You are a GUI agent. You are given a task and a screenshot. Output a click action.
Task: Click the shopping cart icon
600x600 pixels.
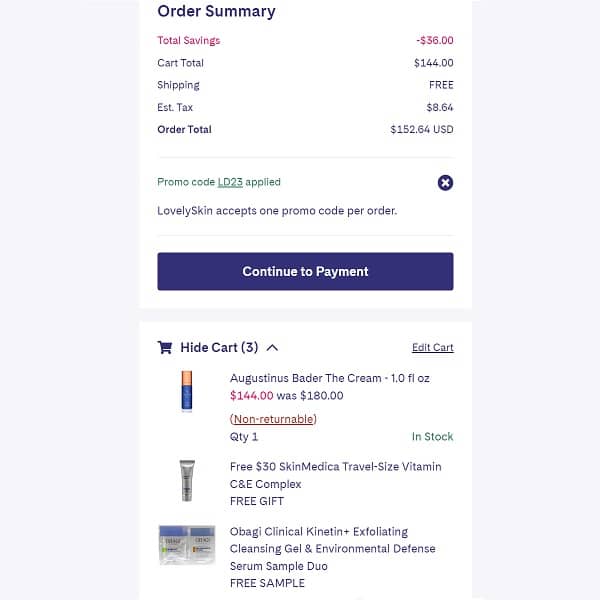pyautogui.click(x=165, y=347)
